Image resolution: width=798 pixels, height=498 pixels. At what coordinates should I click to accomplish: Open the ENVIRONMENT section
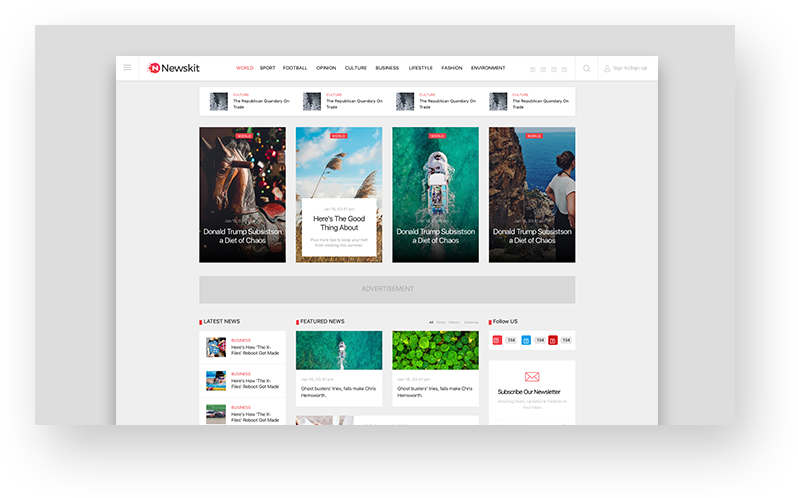point(488,68)
